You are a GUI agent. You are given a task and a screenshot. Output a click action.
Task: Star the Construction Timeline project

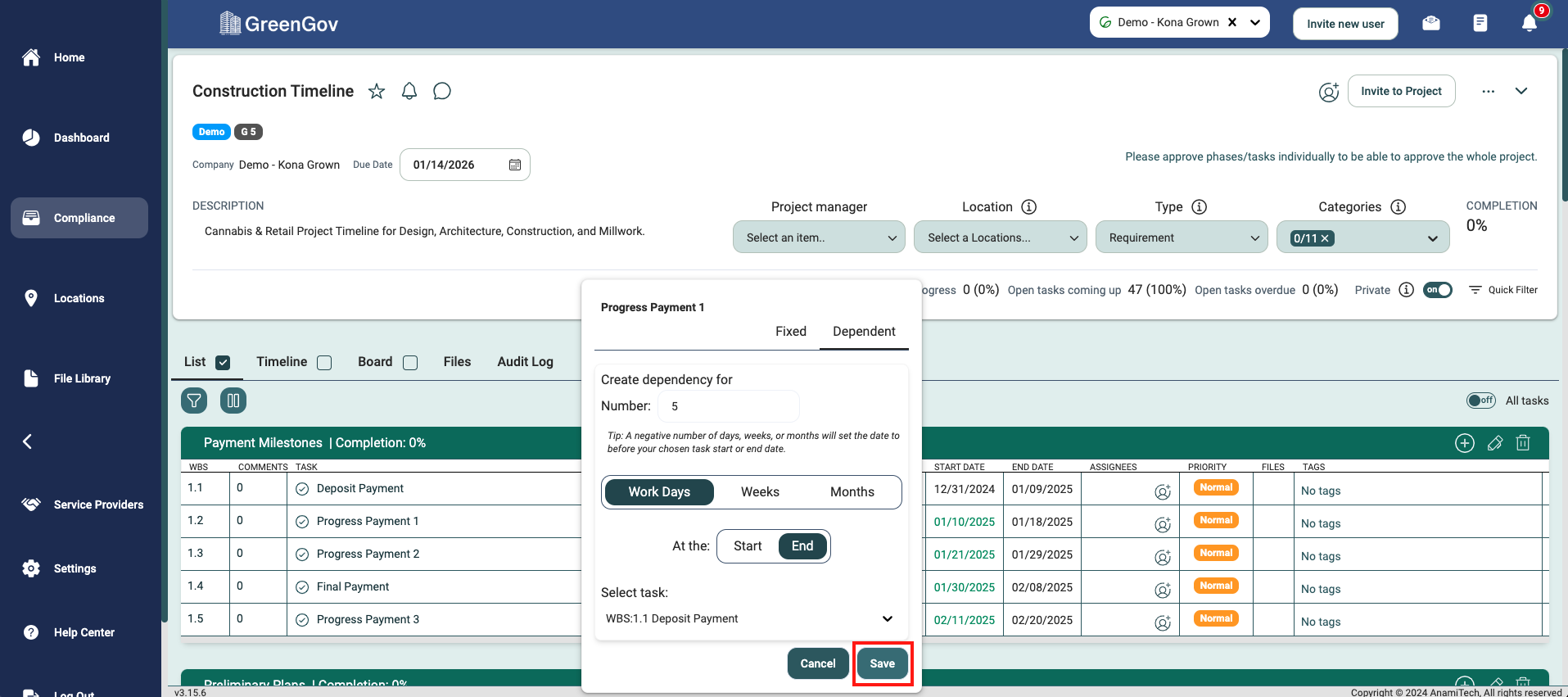coord(377,91)
